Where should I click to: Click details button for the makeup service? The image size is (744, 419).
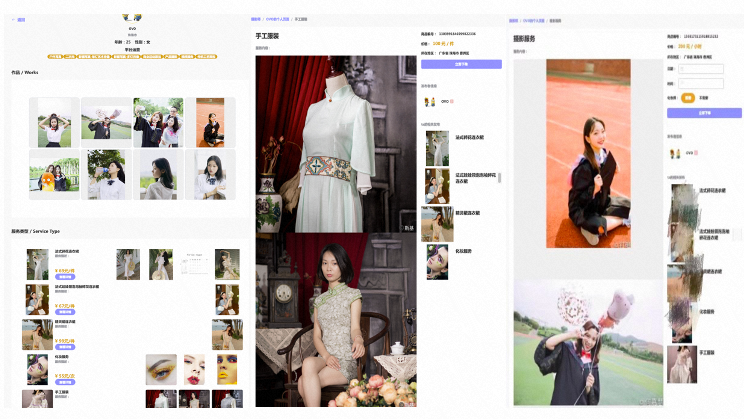(65, 382)
